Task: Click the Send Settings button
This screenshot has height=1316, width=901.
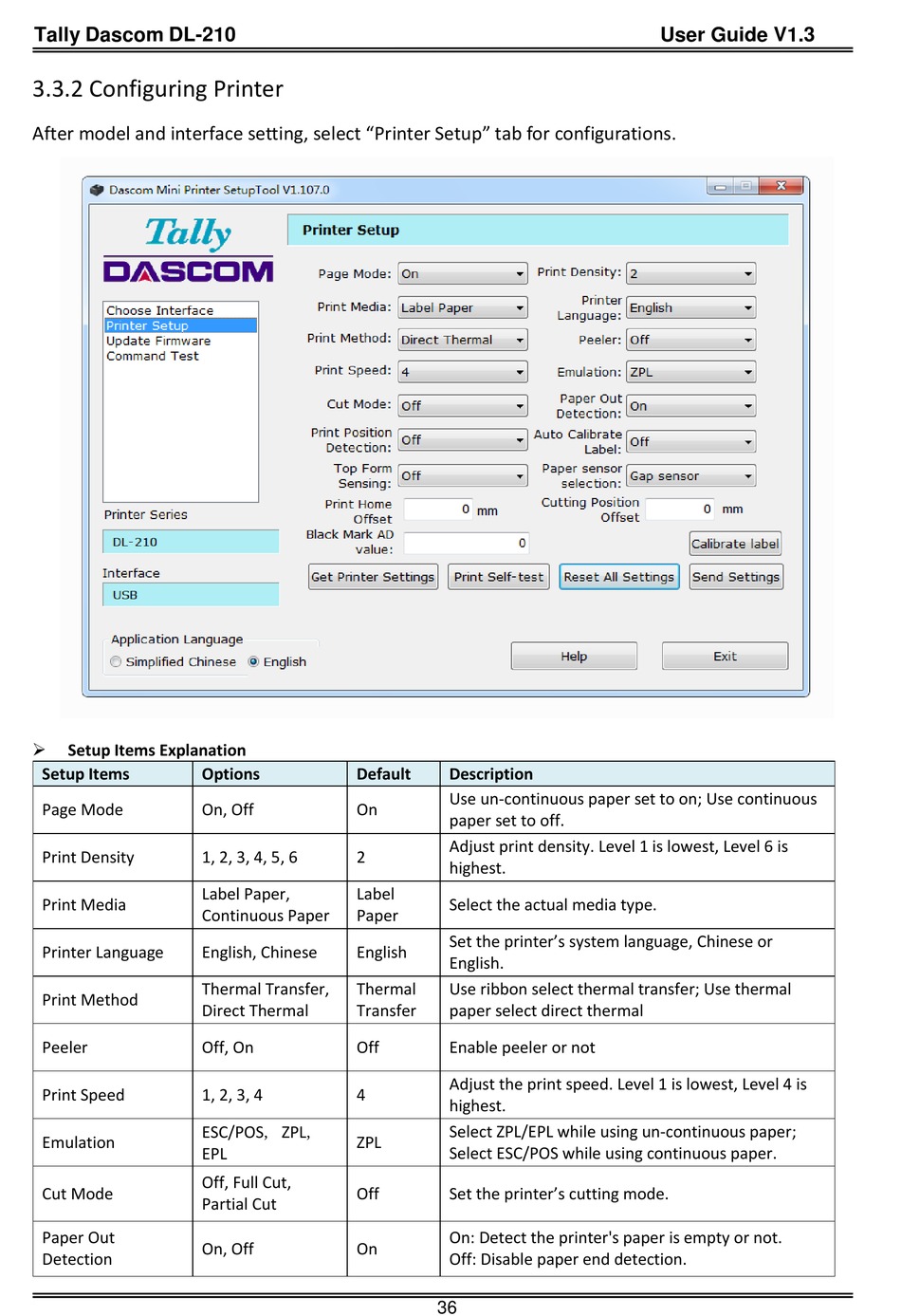Action: [736, 577]
